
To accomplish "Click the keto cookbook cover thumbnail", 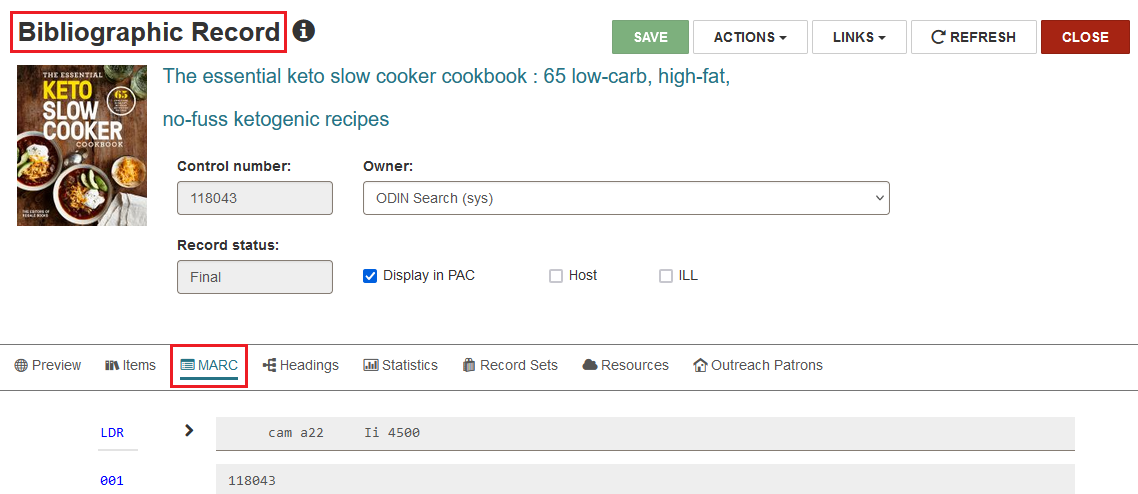I will pyautogui.click(x=82, y=146).
